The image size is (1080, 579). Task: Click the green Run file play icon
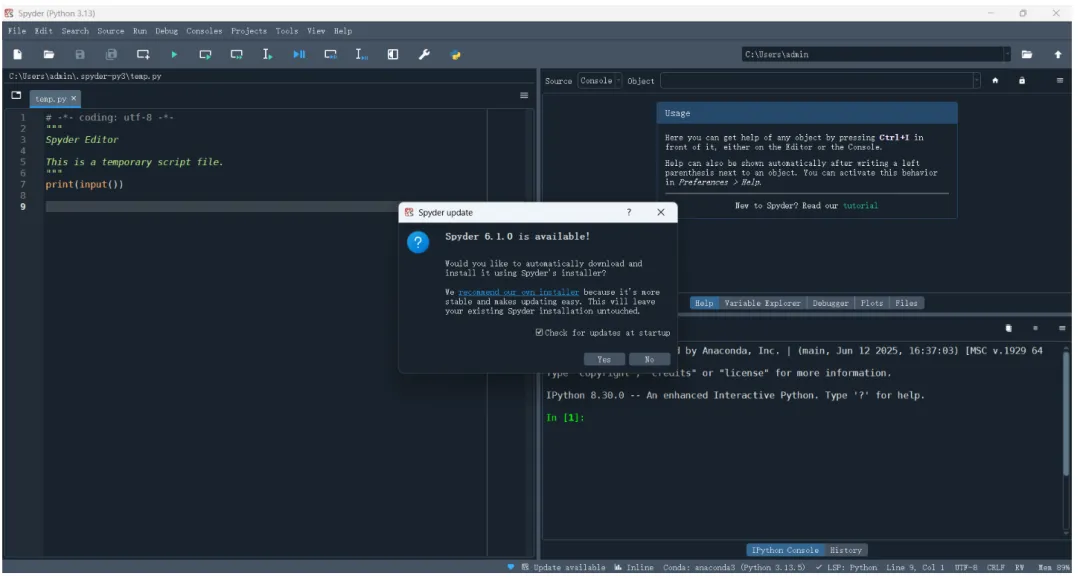pyautogui.click(x=174, y=55)
